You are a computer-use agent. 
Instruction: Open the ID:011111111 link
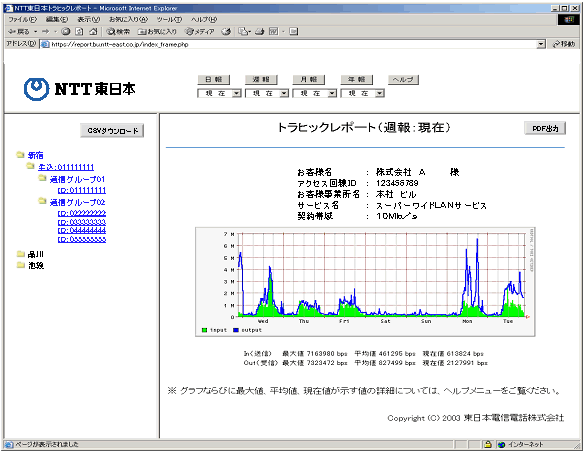click(x=82, y=190)
